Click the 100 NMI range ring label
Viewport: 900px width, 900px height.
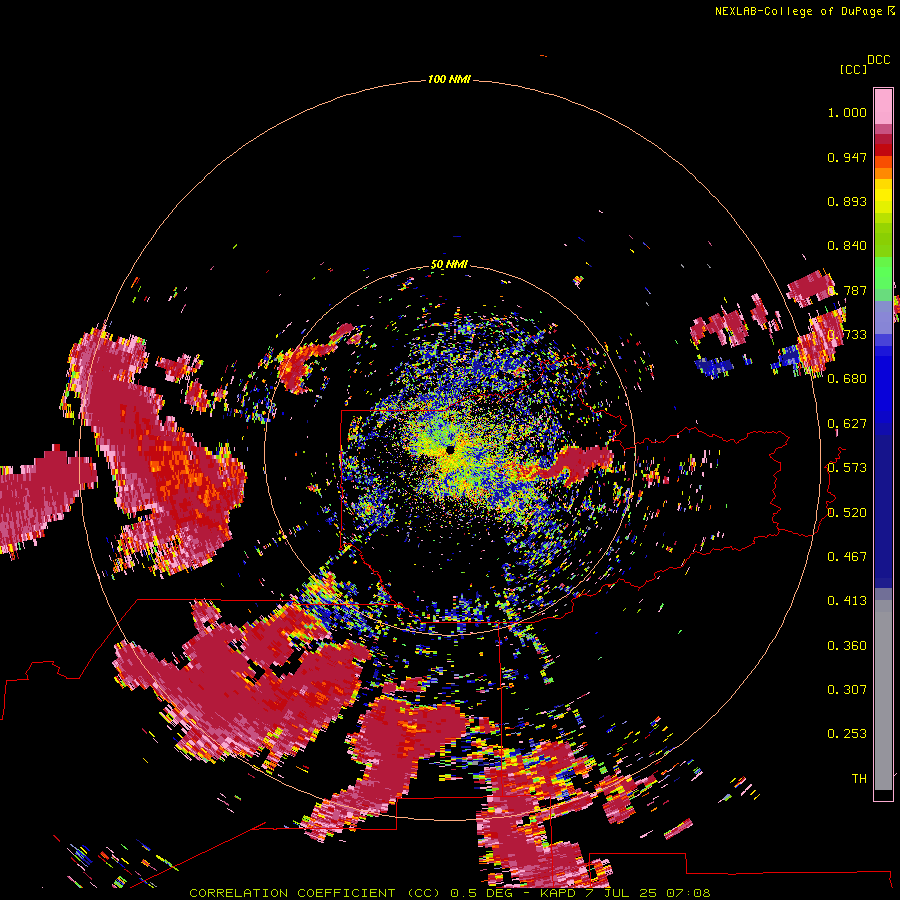point(449,79)
